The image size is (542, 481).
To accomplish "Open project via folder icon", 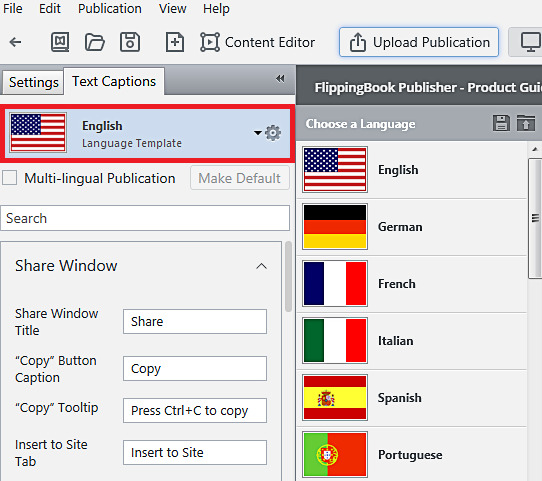I will tap(95, 42).
